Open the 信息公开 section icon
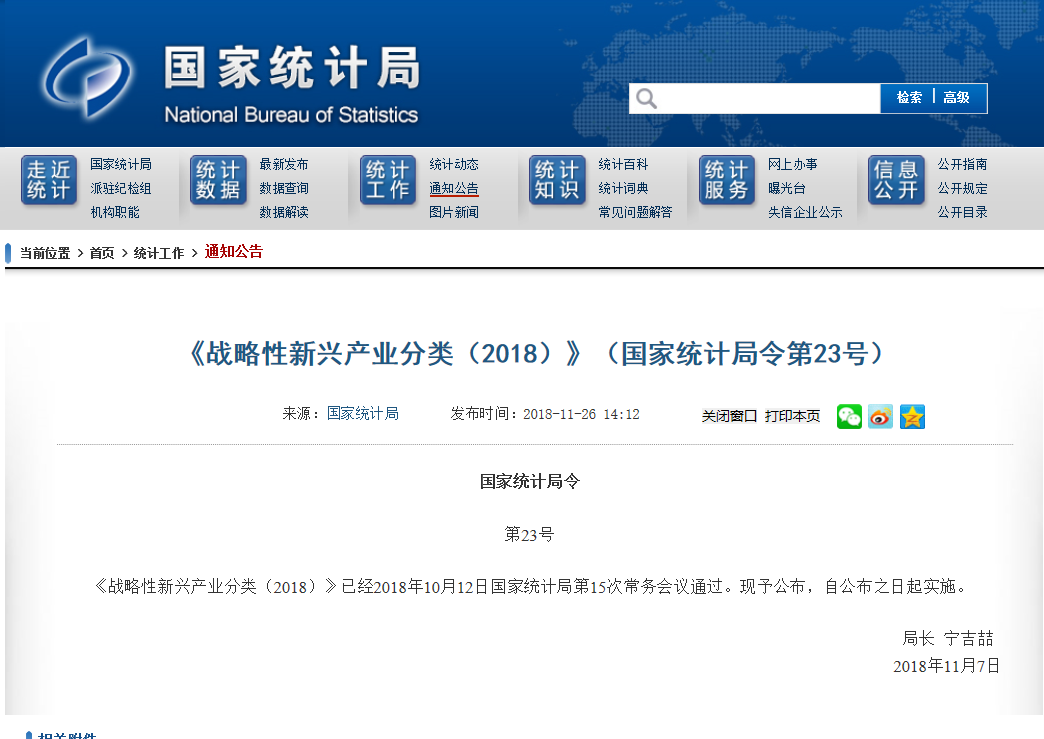This screenshot has width=1044, height=739. click(x=896, y=181)
